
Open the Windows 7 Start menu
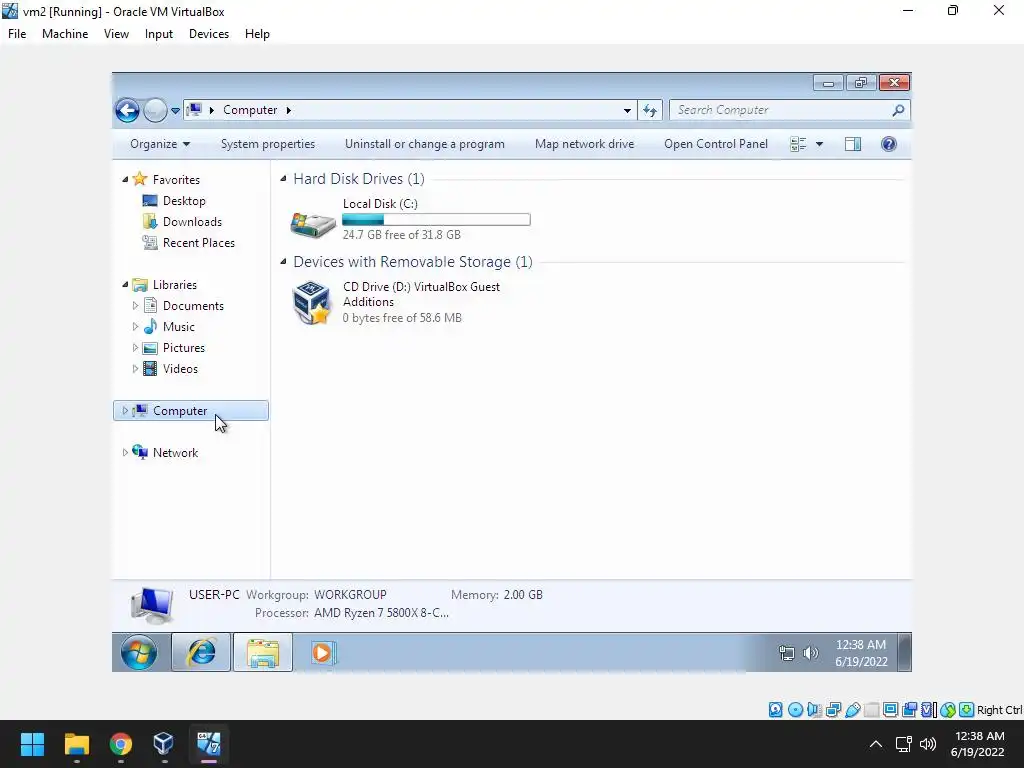[x=139, y=652]
